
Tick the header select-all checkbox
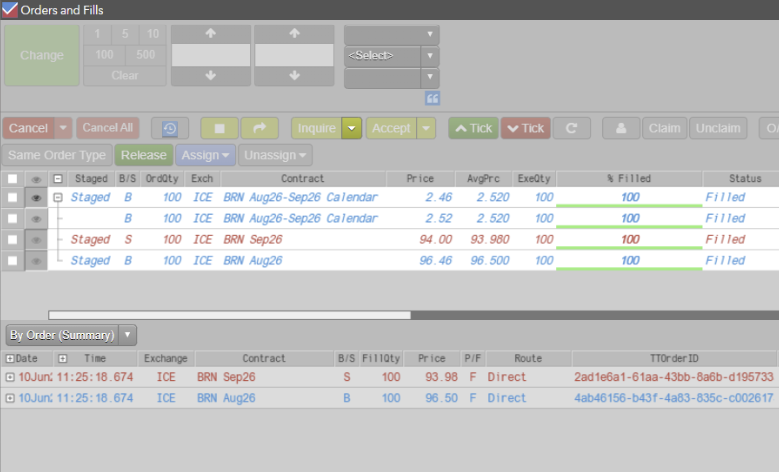tap(12, 178)
